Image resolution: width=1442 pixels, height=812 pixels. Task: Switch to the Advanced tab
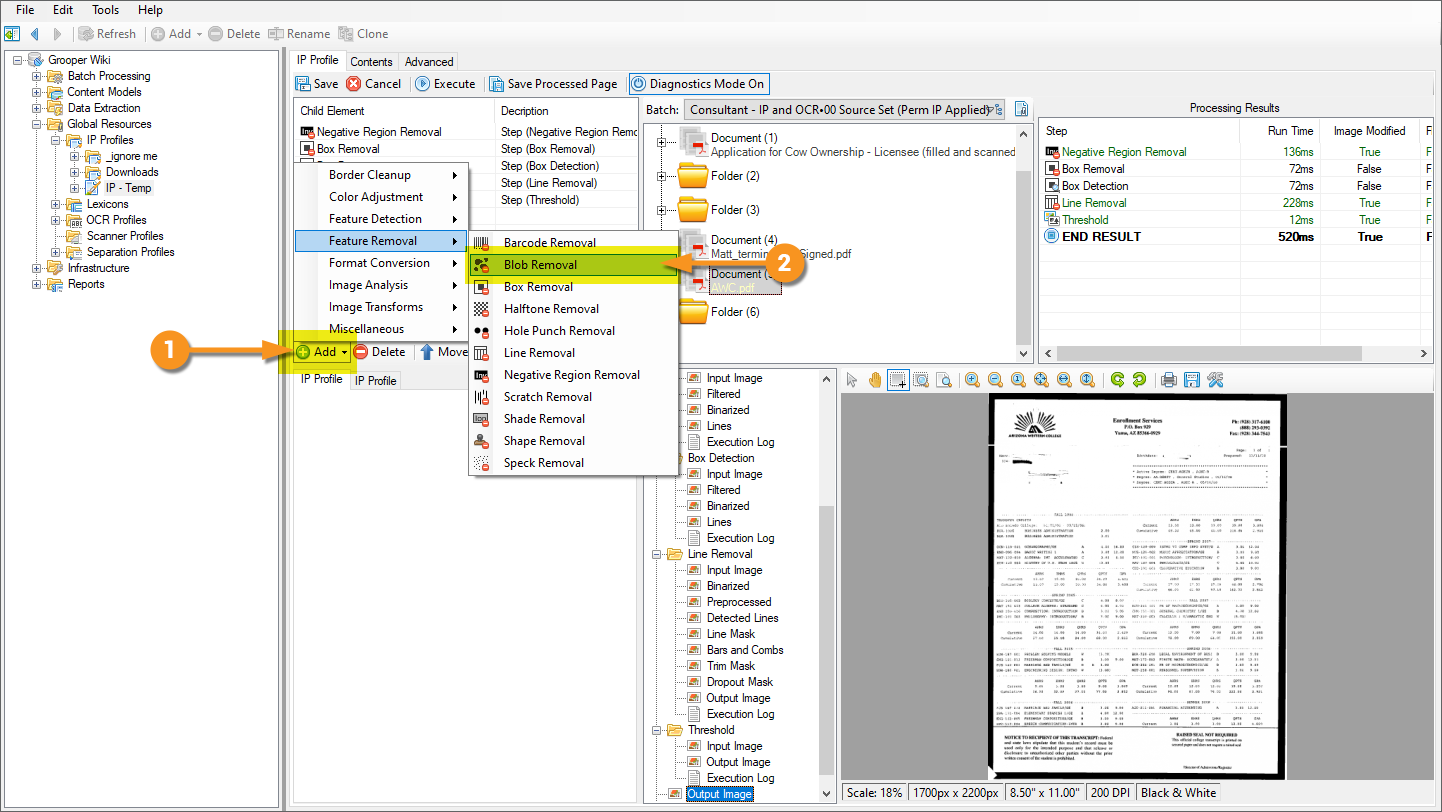[x=429, y=61]
